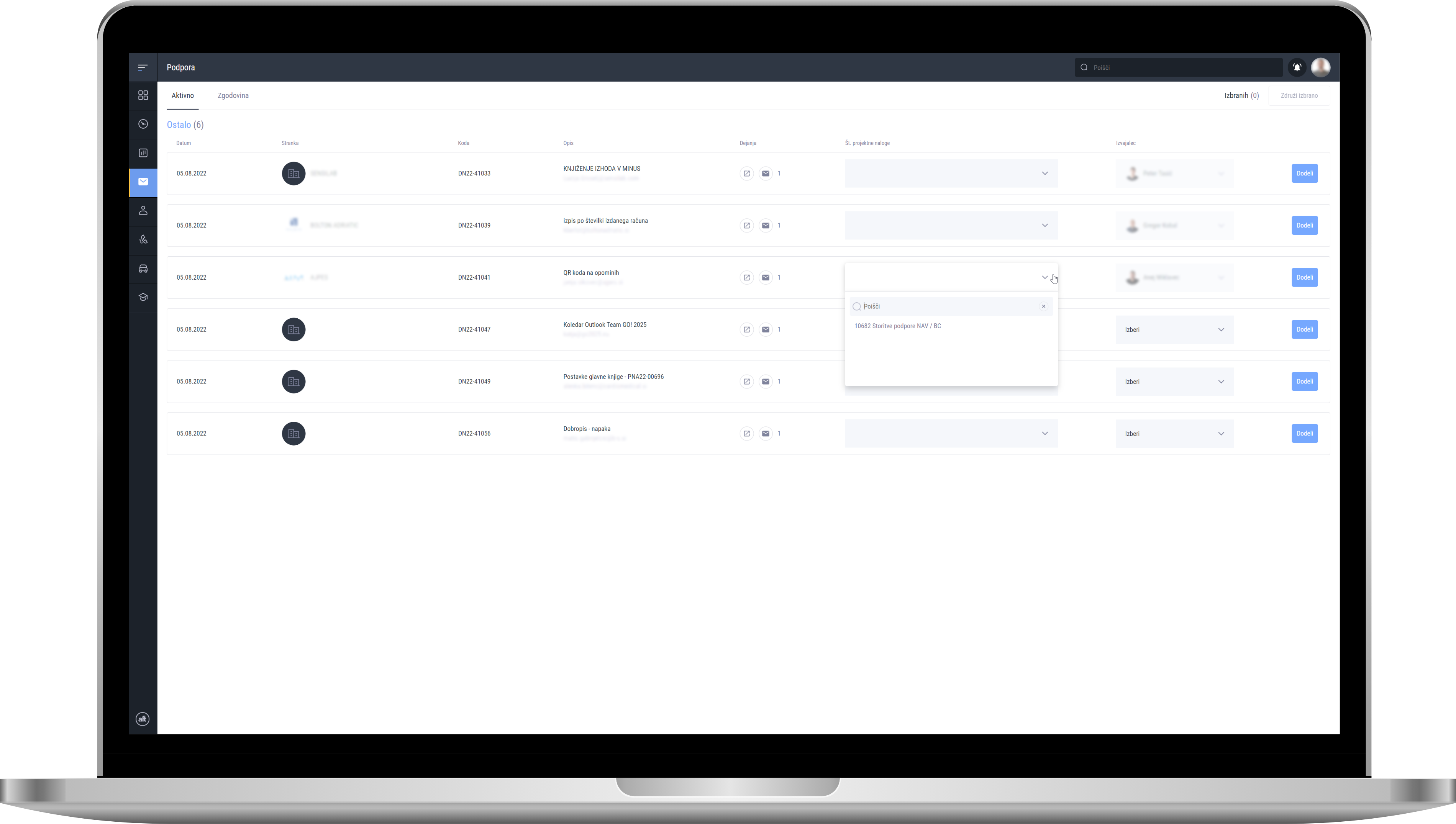Viewport: 1456px width, 824px height.
Task: Open the chart reports sidebar icon
Action: pos(143,153)
